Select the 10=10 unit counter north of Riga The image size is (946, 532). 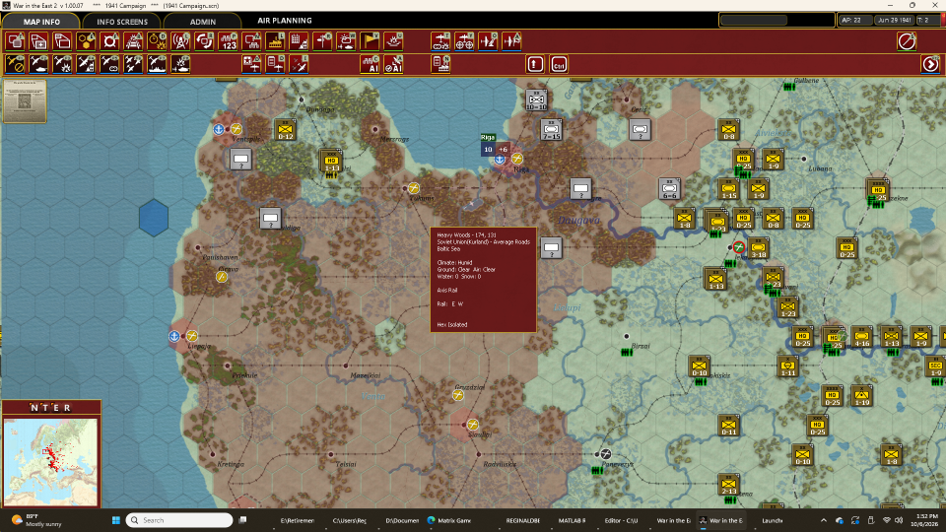point(536,100)
